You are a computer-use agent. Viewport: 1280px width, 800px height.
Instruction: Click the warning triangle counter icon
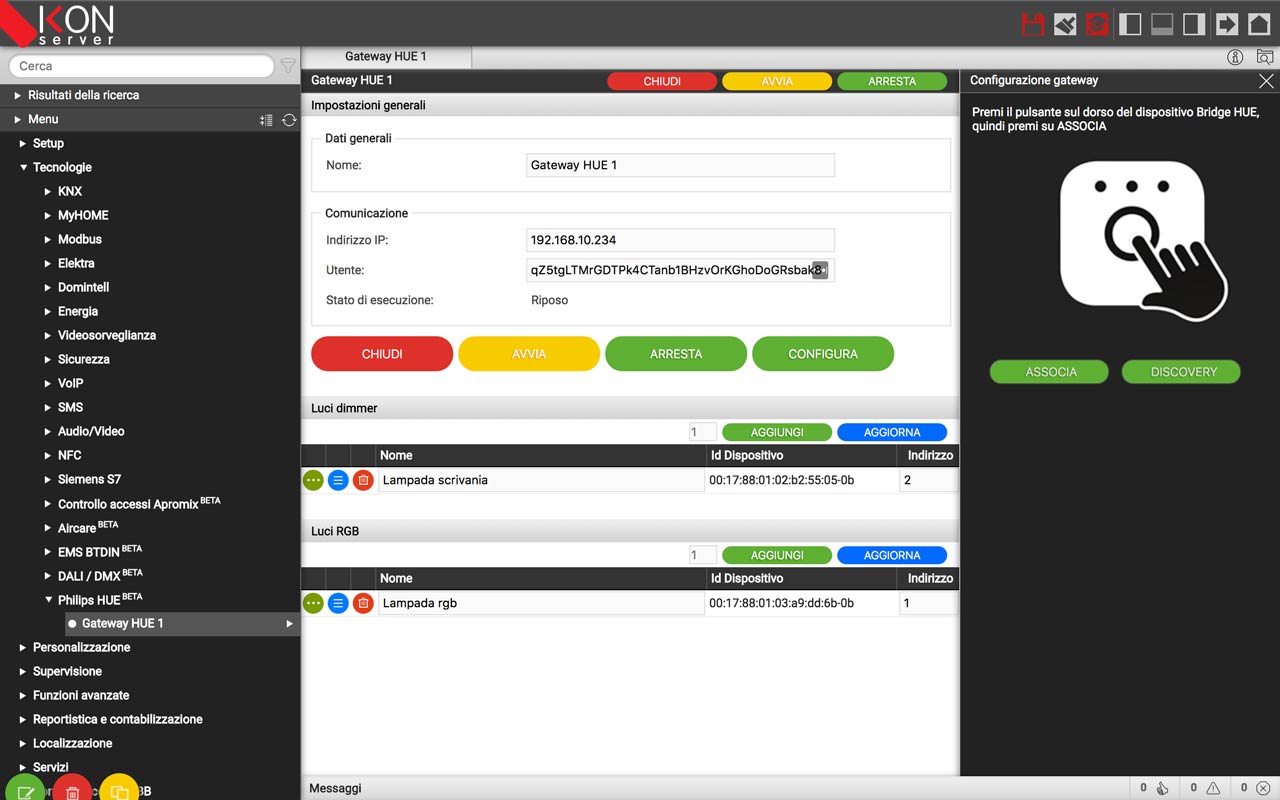tap(1213, 788)
